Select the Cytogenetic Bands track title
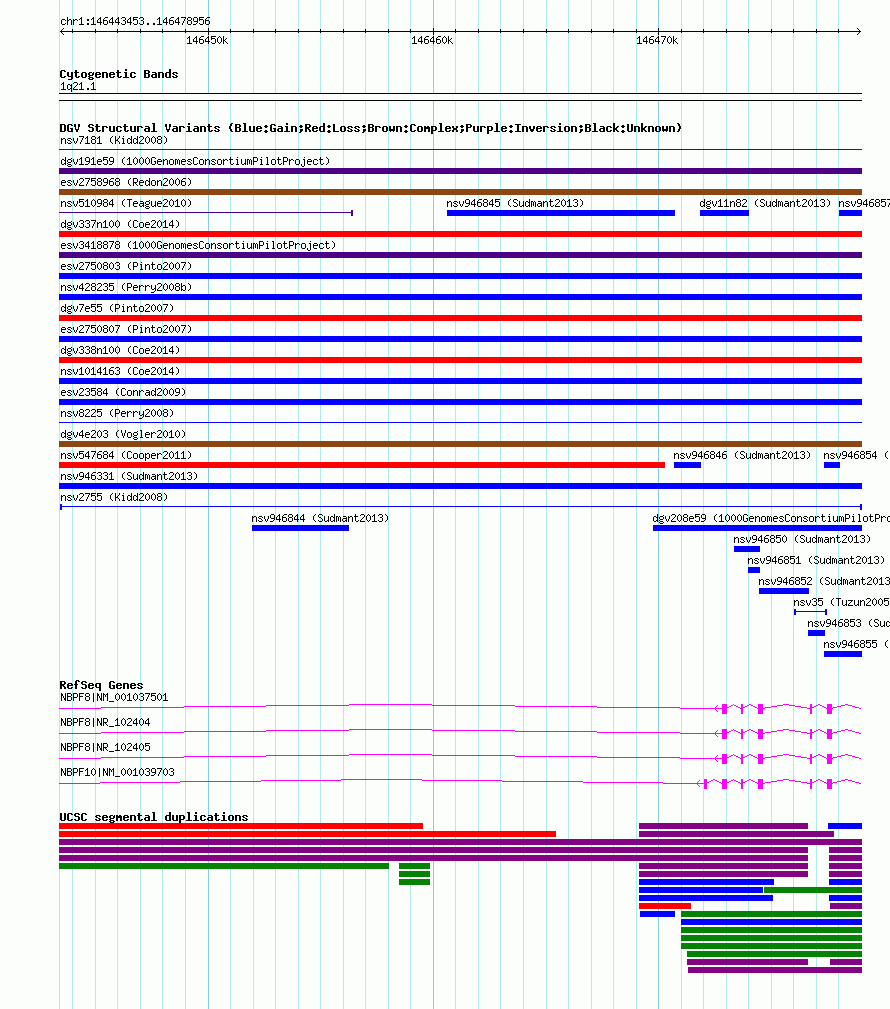The height and width of the screenshot is (1009, 890). [118, 74]
